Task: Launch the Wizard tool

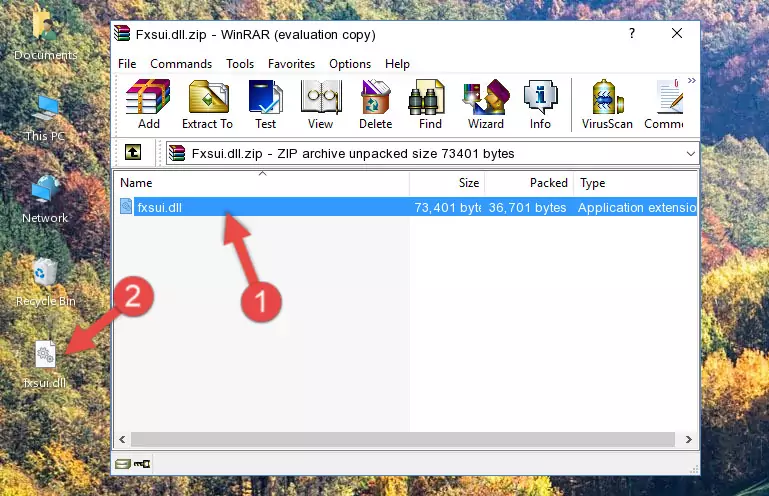Action: click(x=486, y=104)
